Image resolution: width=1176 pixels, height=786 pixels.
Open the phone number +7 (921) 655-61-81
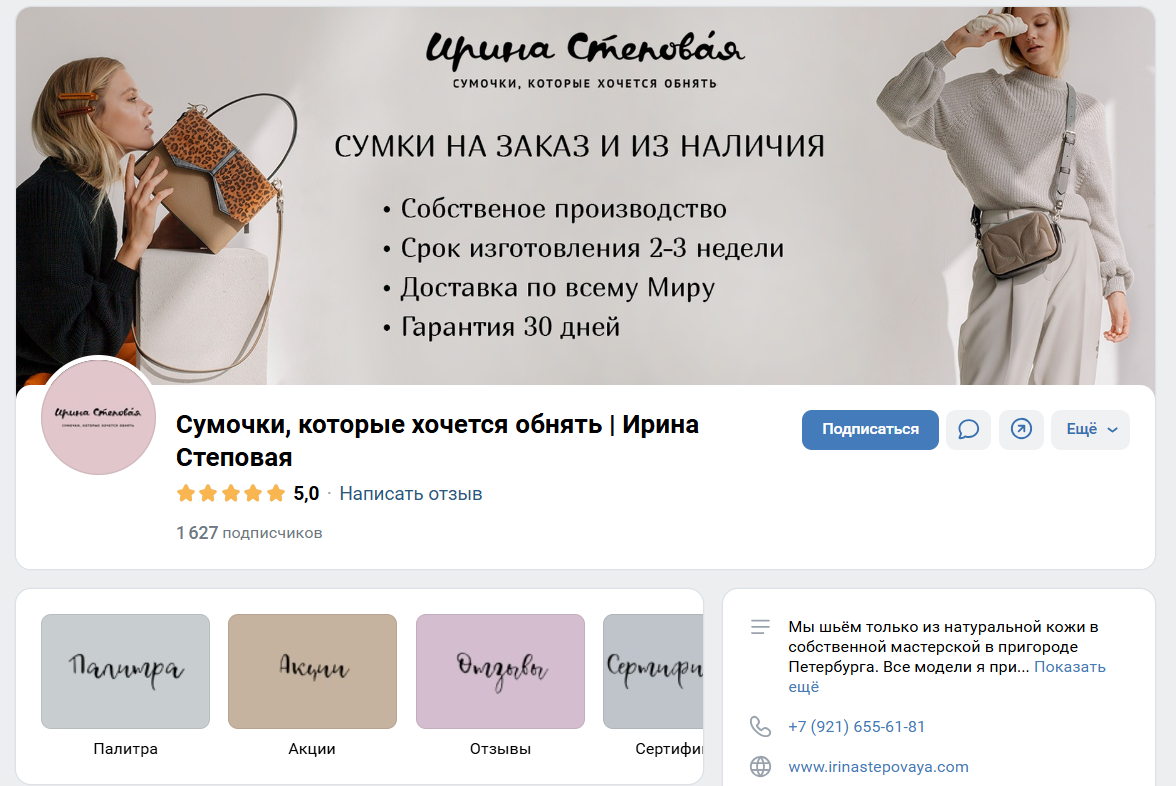[856, 726]
